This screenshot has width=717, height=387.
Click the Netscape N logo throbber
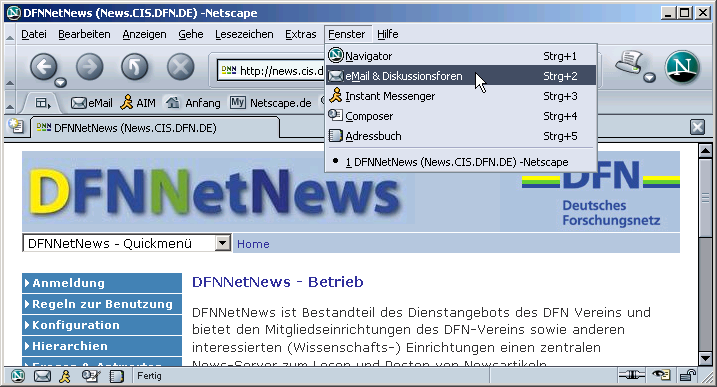(x=682, y=68)
